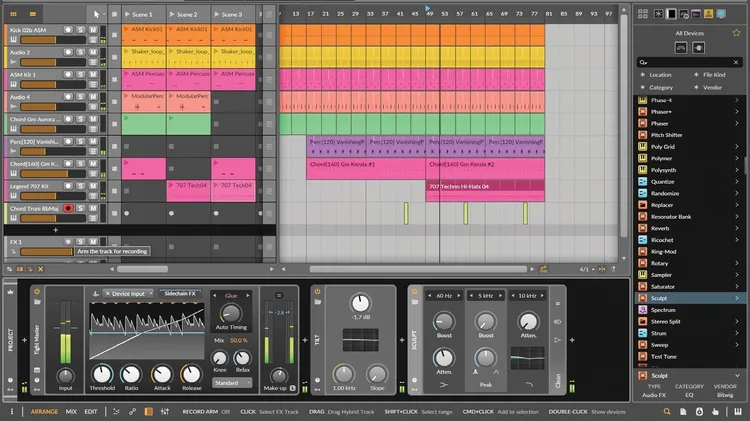Image resolution: width=750 pixels, height=421 pixels.
Task: Switch to EDIT view
Action: click(x=91, y=411)
